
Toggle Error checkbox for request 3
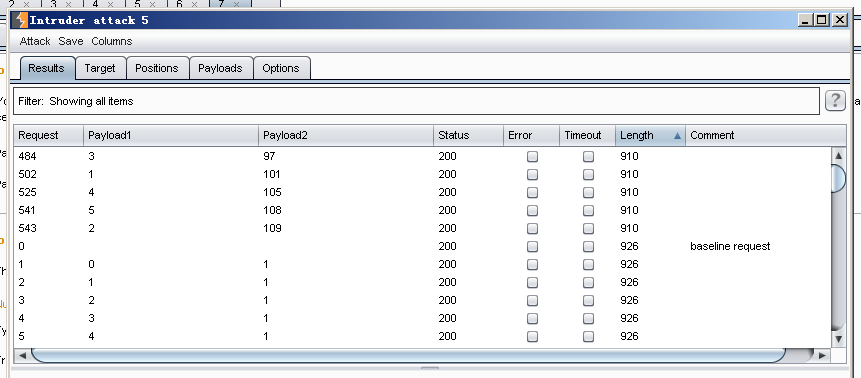click(x=532, y=300)
